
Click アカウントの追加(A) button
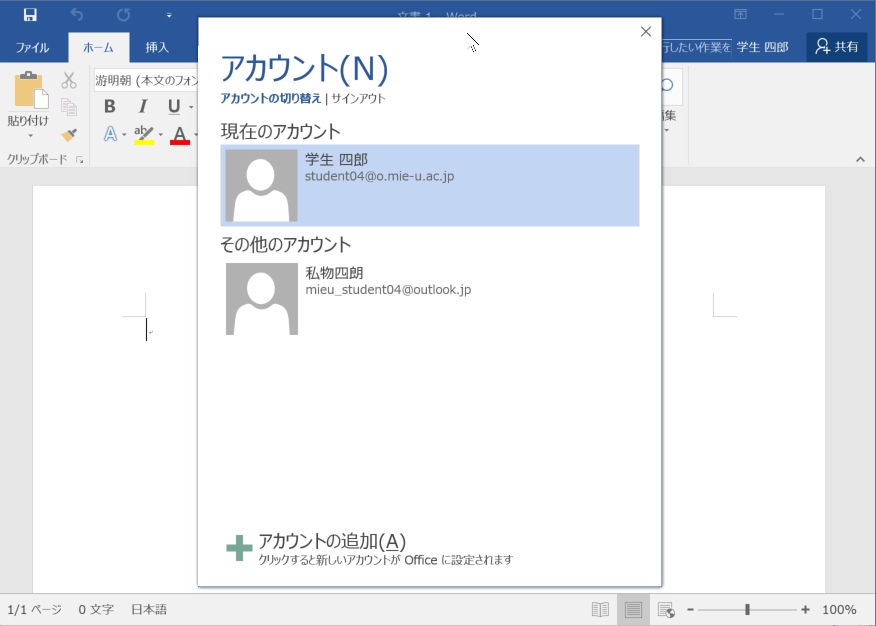pos(369,548)
